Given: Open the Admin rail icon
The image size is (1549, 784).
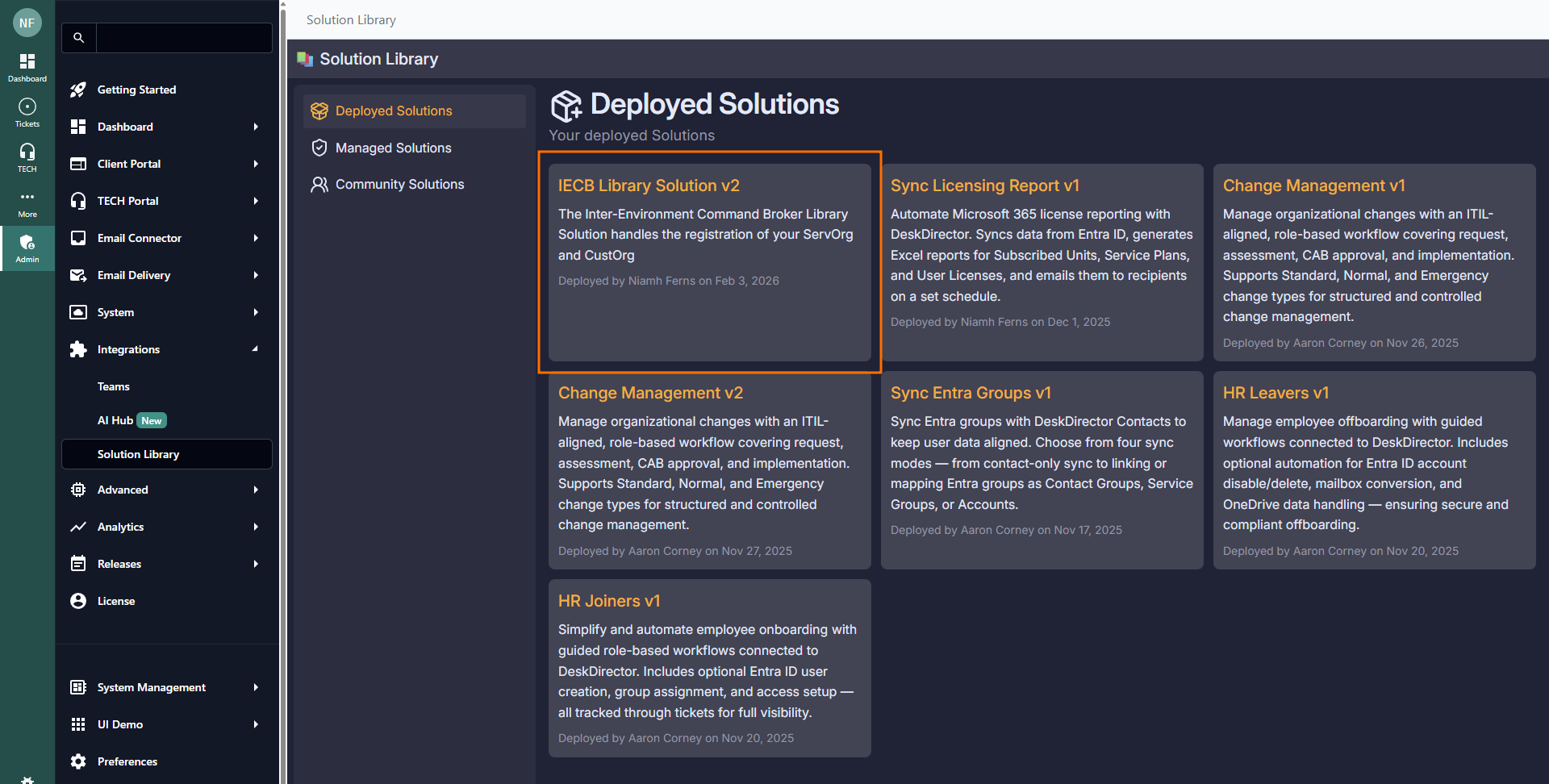Looking at the screenshot, I should 27,248.
